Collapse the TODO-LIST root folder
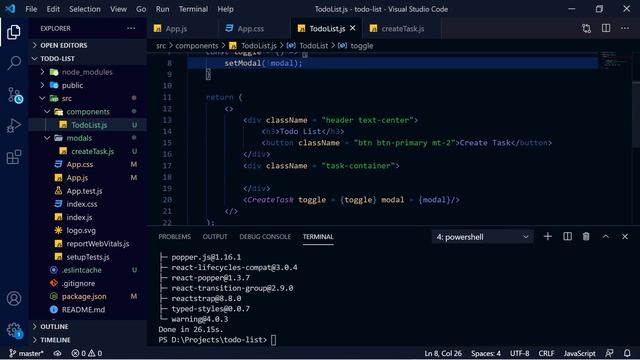The width and height of the screenshot is (640, 360). pos(57,59)
